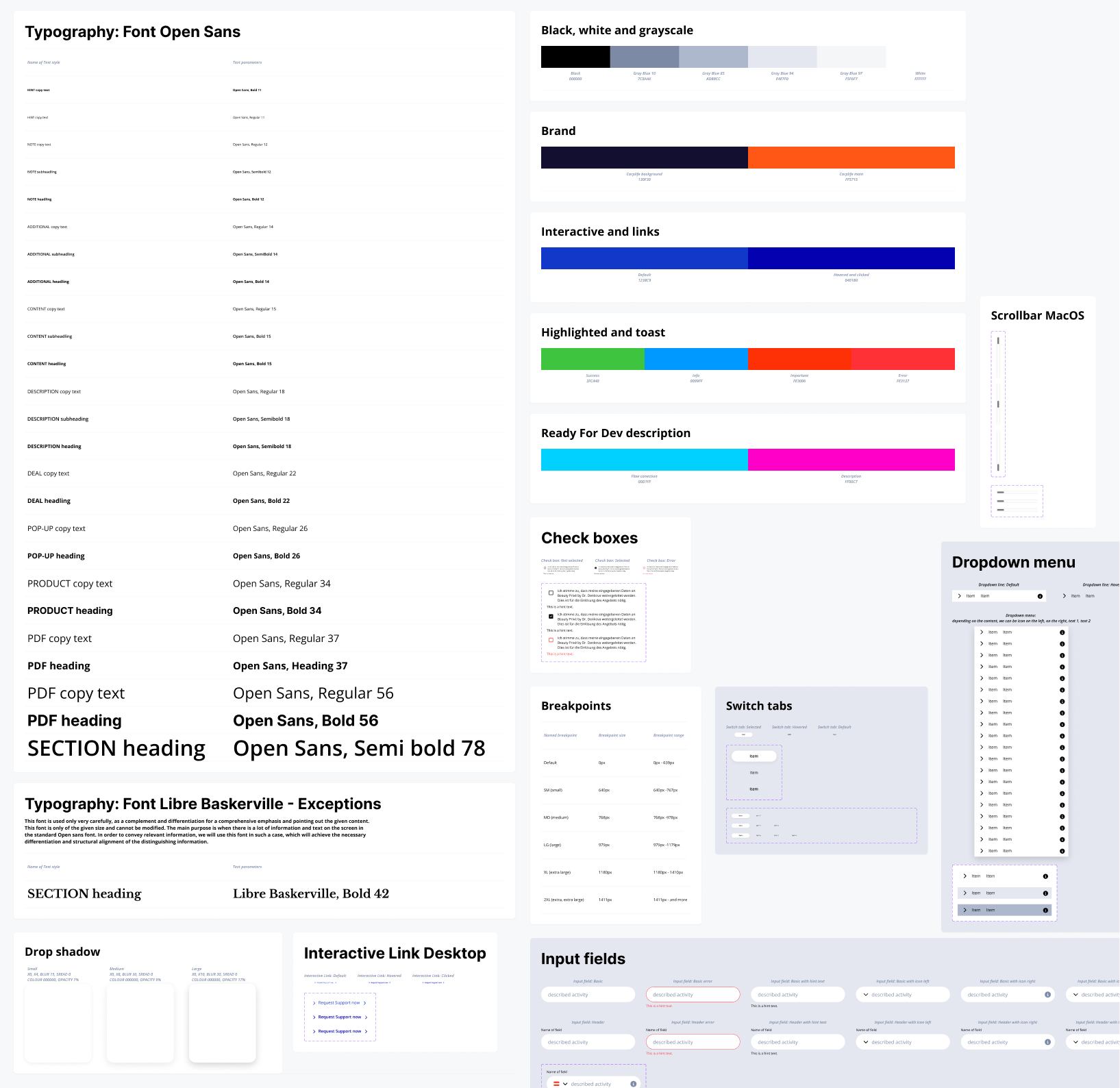Open chevron in Header with icon left field
This screenshot has width=1120, height=1088.
click(866, 1042)
